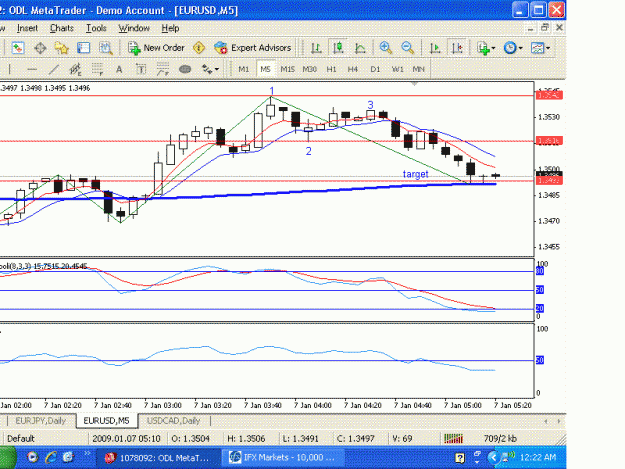This screenshot has width=625, height=469.
Task: Show the Data Window crosshair icon
Action: point(40,48)
